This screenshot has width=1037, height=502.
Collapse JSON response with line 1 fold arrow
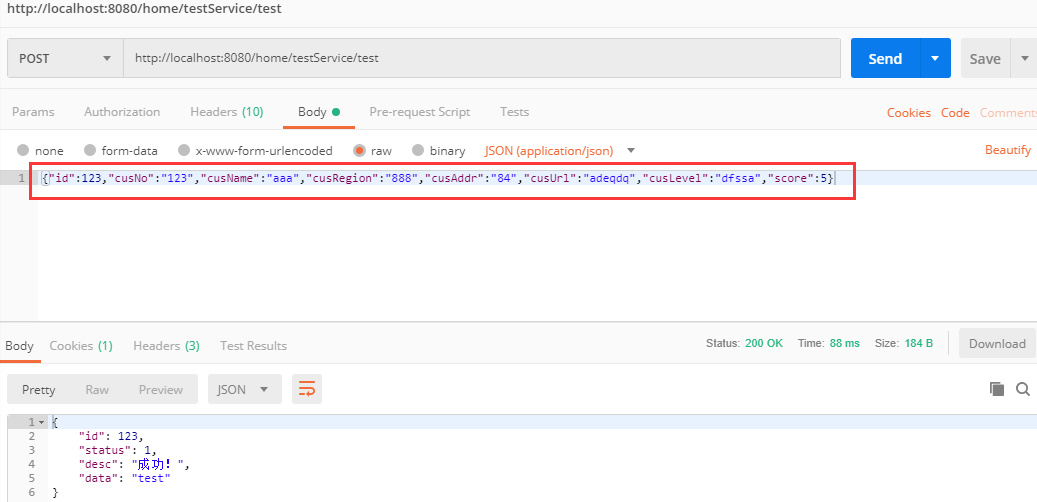pos(40,422)
